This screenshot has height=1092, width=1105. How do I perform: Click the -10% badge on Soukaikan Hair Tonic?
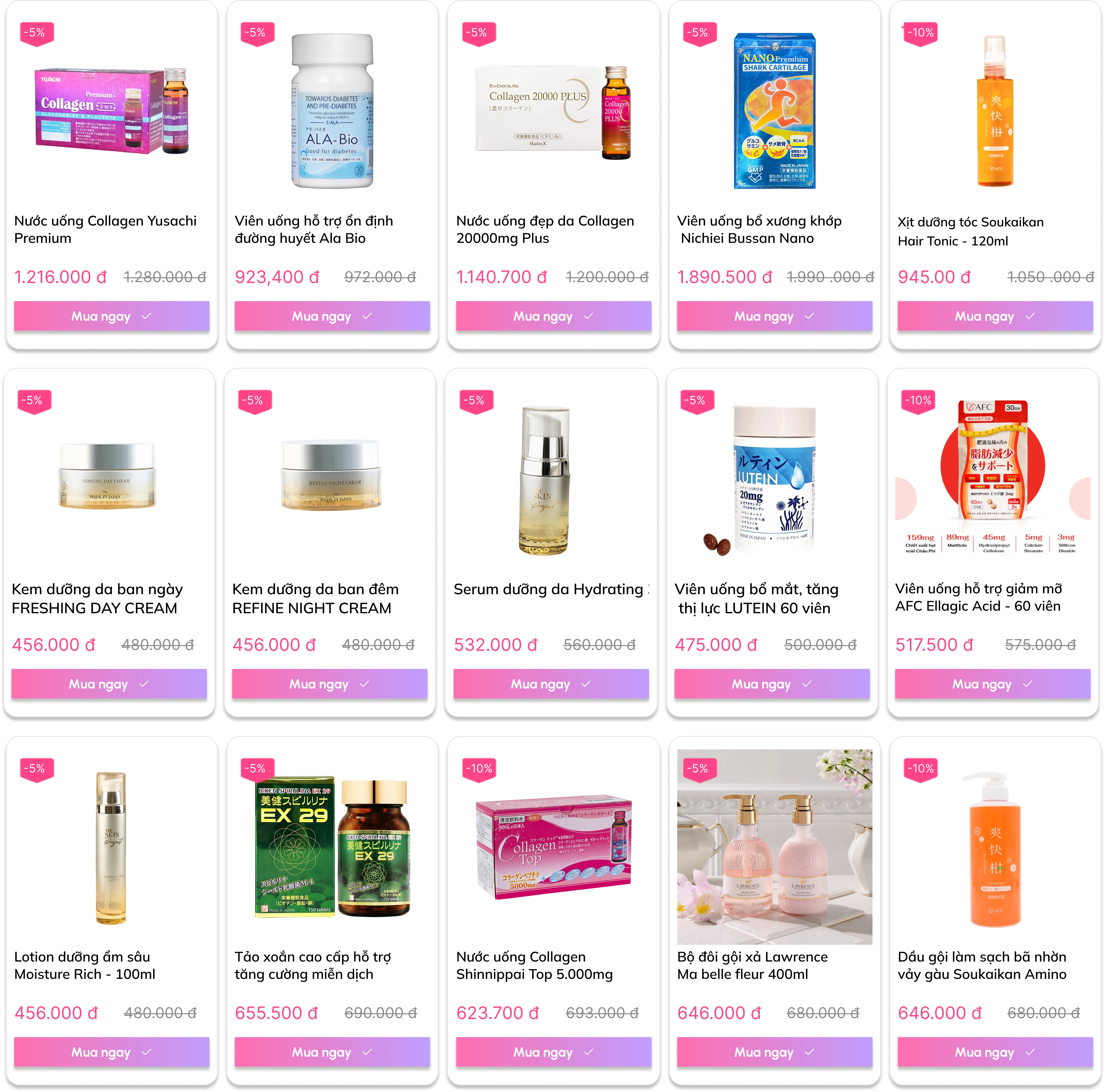[x=920, y=33]
